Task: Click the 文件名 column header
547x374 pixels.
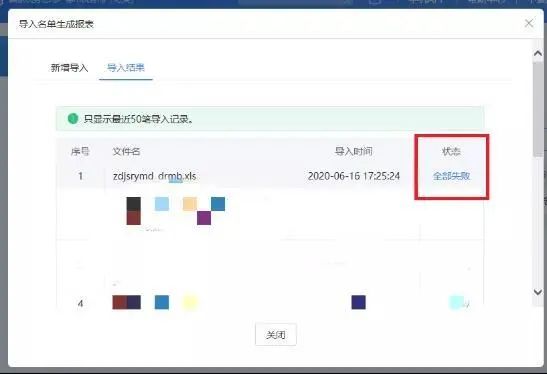Action: tap(126, 151)
